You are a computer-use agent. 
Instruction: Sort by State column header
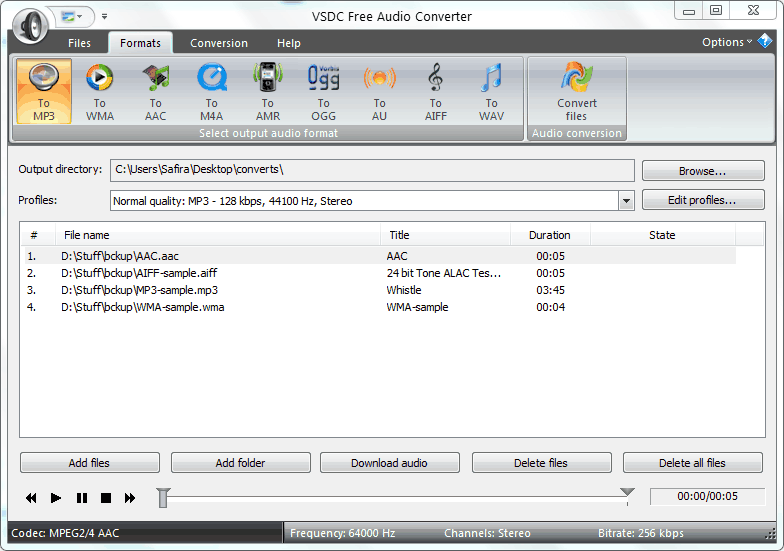coord(662,235)
